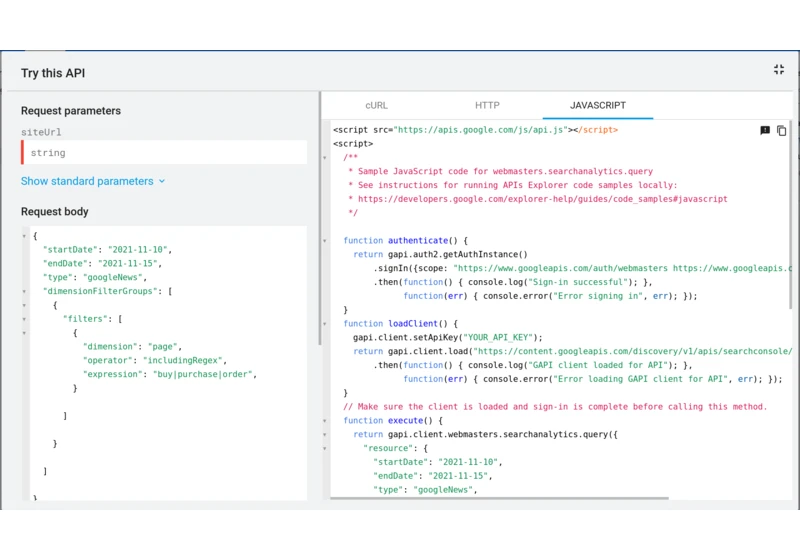The height and width of the screenshot is (560, 800).
Task: Expand Show standard parameters
Action: click(93, 181)
